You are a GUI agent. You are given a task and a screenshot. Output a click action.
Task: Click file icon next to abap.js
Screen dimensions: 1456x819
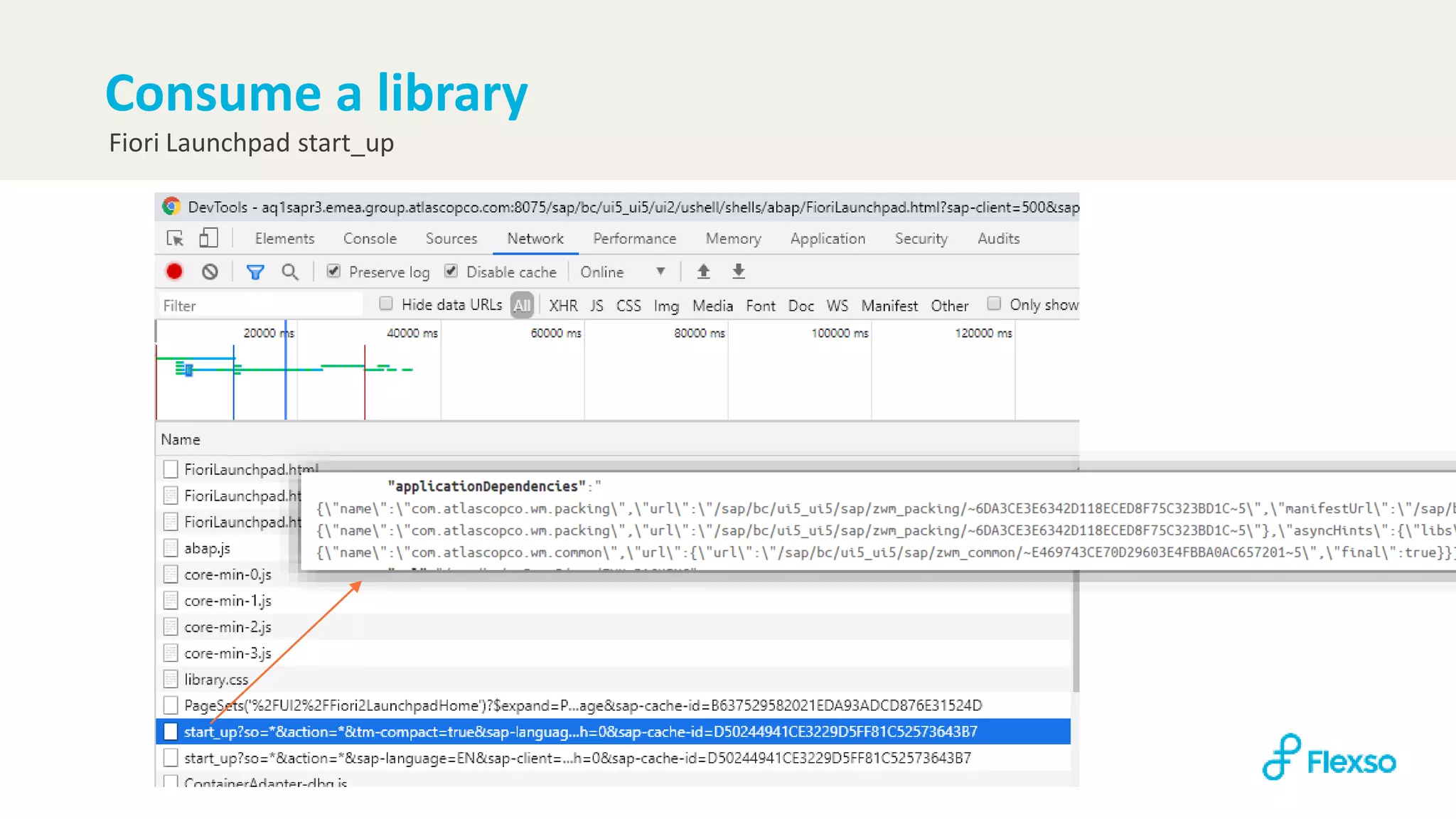171,548
